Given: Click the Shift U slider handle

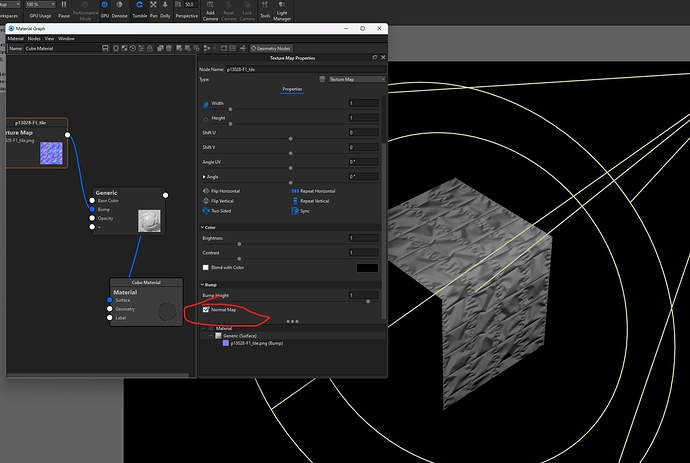Looking at the screenshot, I should coord(290,139).
